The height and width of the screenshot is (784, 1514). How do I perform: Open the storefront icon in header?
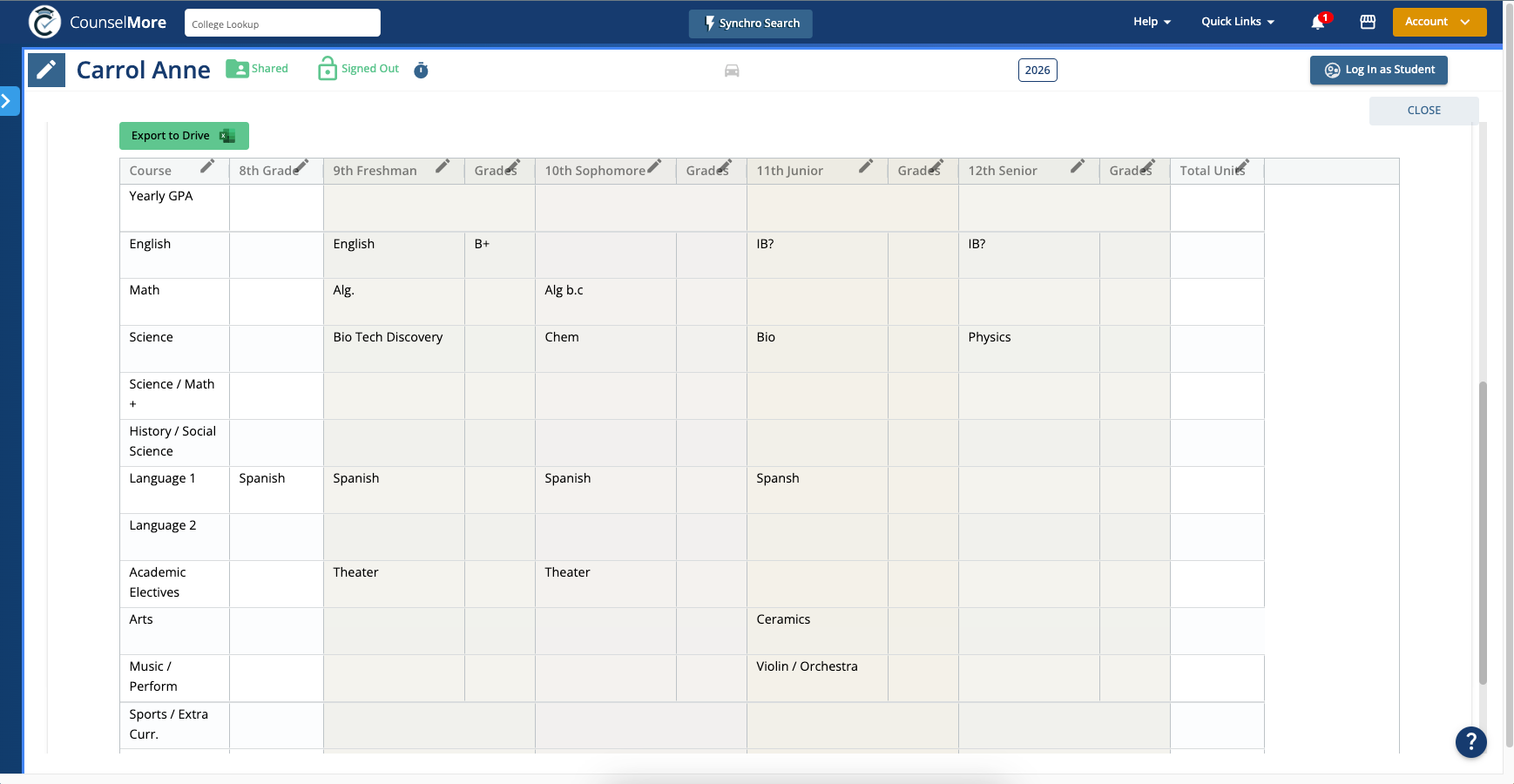click(1368, 22)
